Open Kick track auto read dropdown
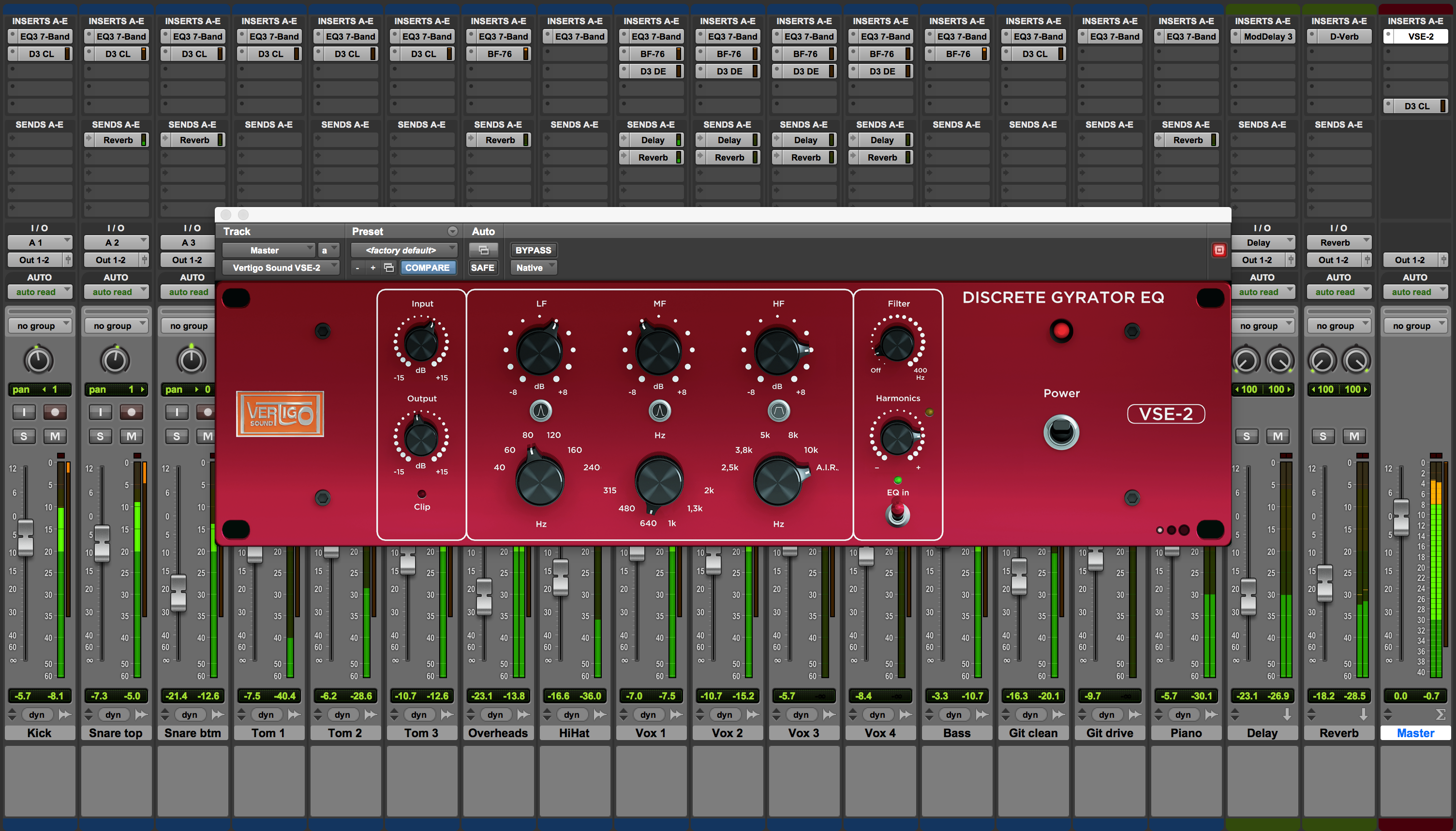 [39, 292]
